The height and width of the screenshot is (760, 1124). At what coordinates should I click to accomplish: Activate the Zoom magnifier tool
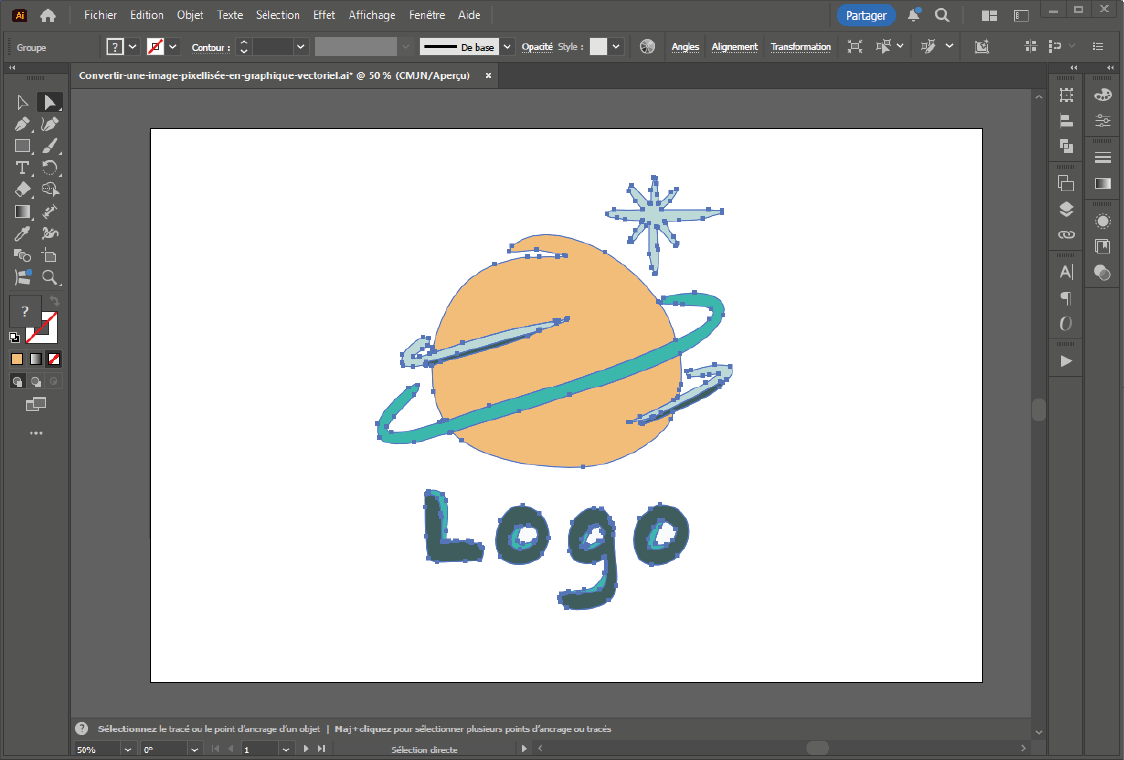(x=49, y=278)
